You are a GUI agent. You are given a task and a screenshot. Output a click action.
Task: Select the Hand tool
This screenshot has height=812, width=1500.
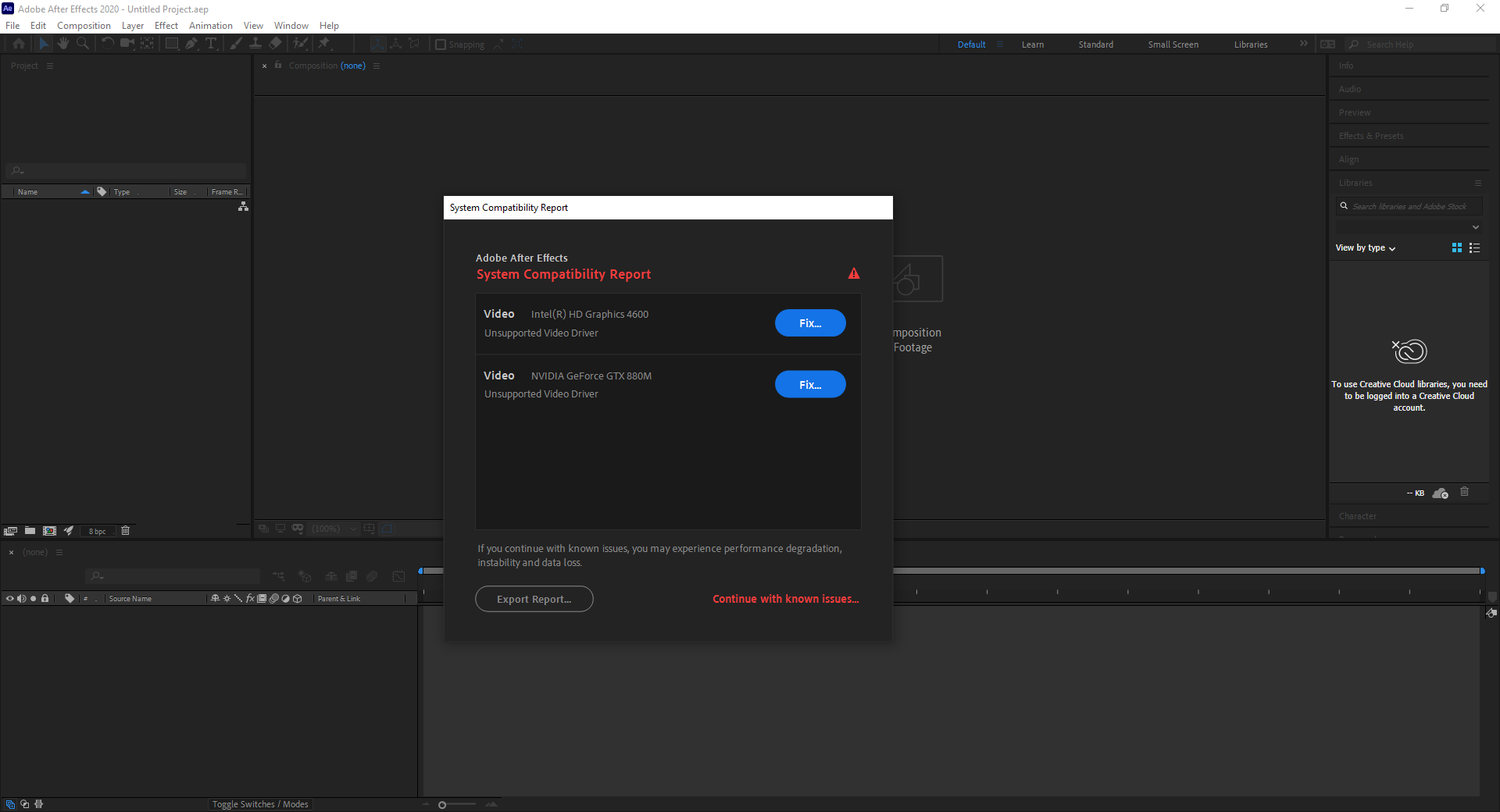(x=63, y=44)
